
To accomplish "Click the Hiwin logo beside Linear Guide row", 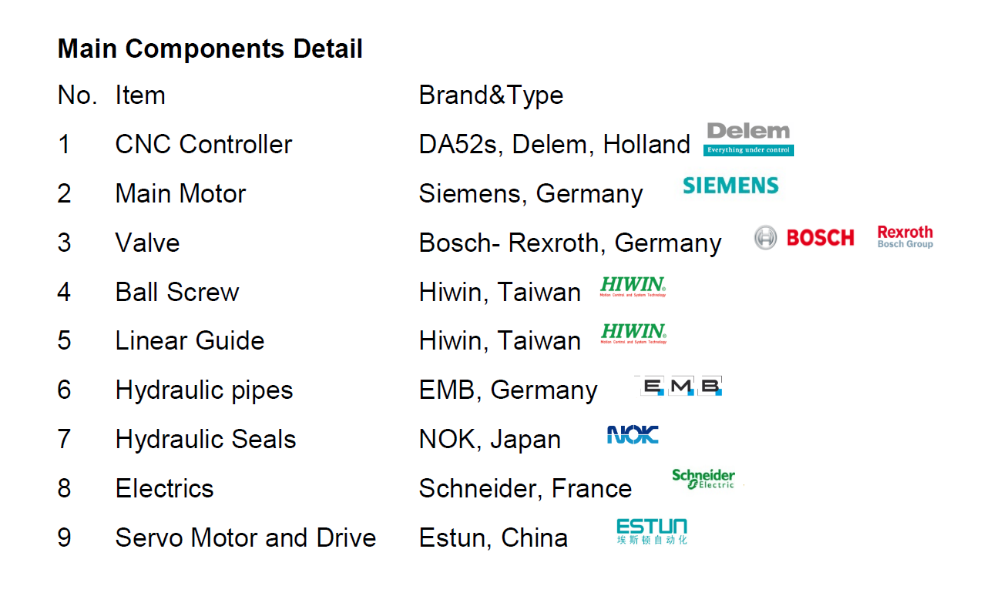I will 633,334.
